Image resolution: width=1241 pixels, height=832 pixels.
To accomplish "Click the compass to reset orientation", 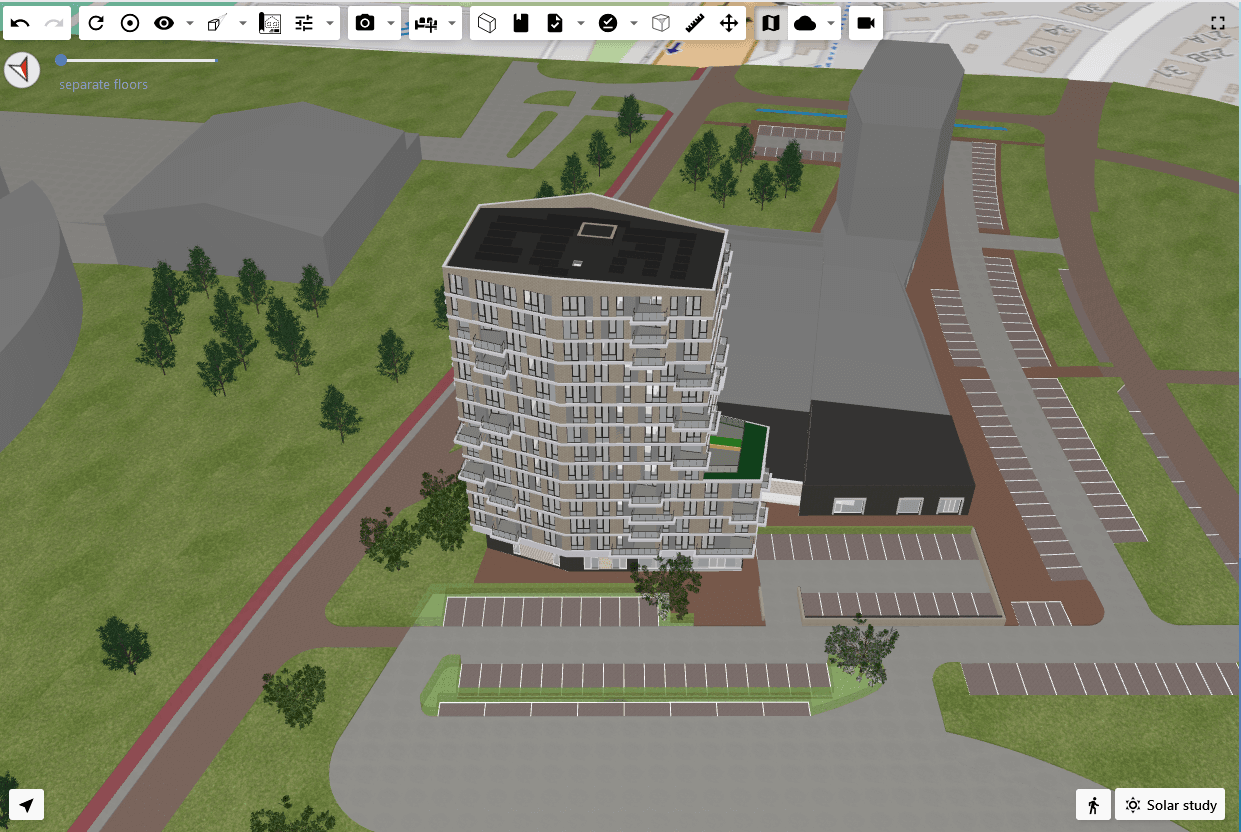I will point(21,70).
